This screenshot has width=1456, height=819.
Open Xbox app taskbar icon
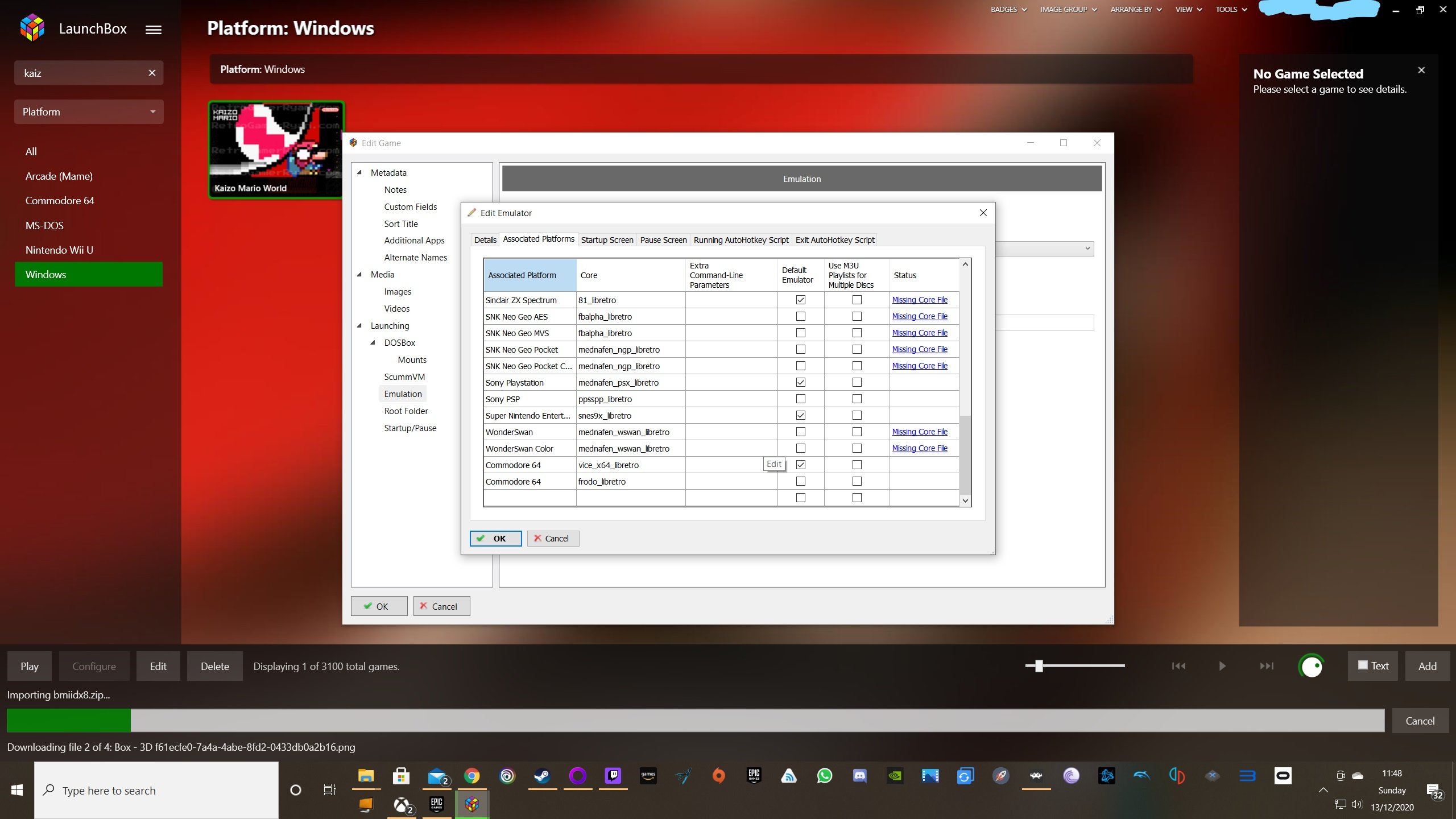coord(402,804)
